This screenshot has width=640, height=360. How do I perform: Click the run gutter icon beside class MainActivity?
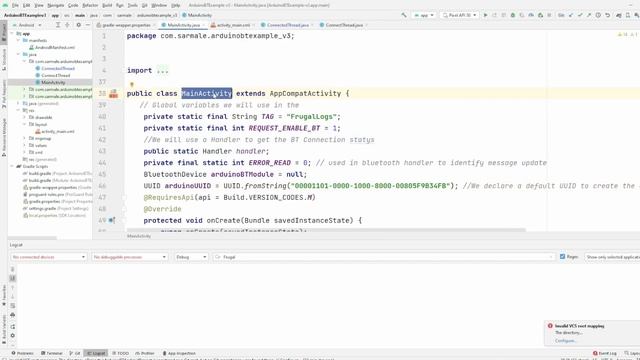[113, 94]
